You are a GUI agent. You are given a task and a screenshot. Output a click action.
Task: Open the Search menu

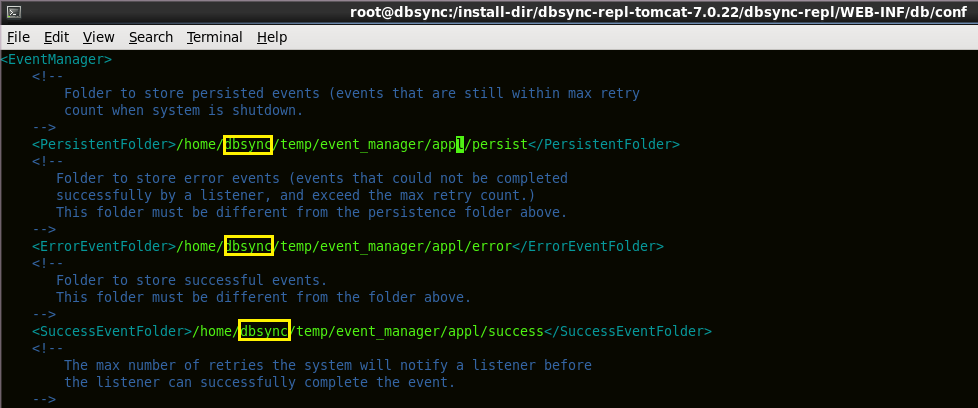[151, 37]
